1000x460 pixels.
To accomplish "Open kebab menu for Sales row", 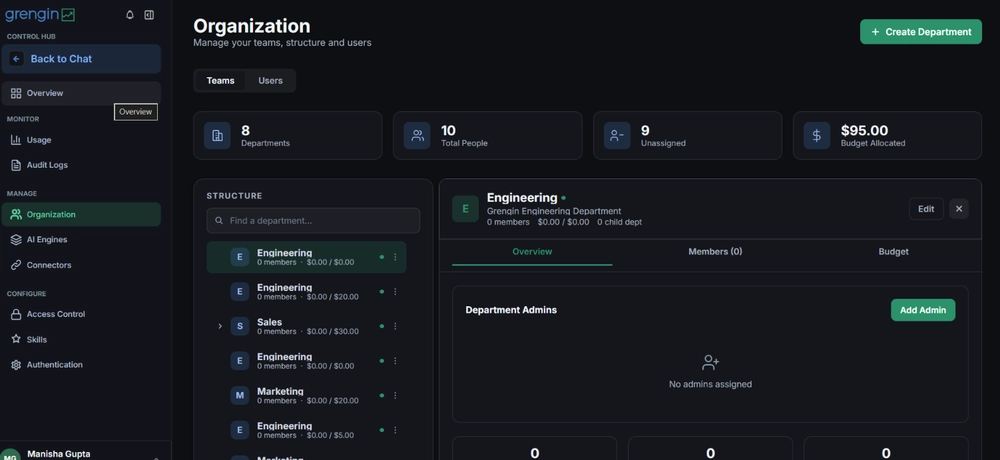I will click(x=395, y=326).
